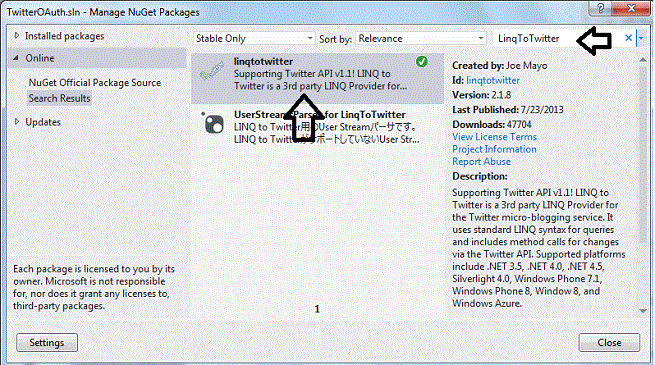Expand the Updates section
Viewport: 655px width, 365px height.
(x=17, y=122)
